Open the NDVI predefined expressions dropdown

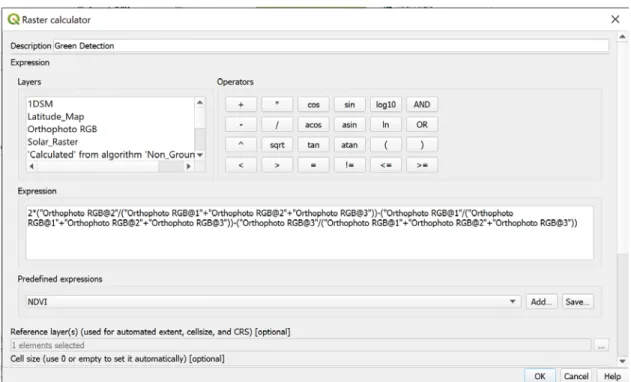pyautogui.click(x=273, y=301)
